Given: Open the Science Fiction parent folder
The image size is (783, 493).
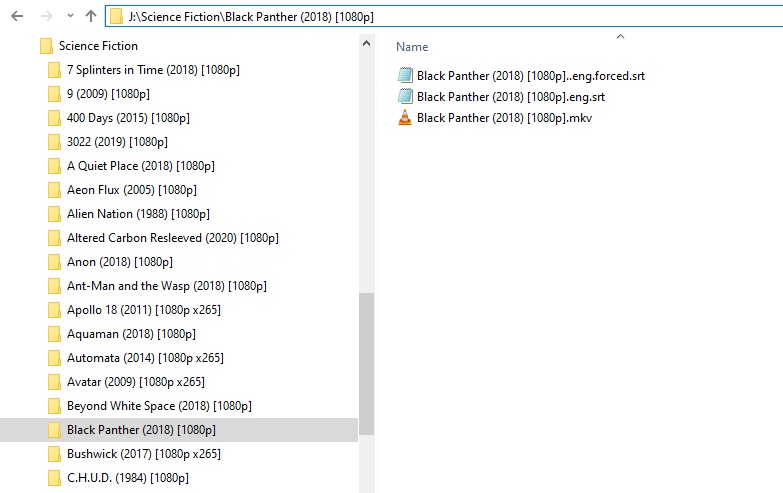Looking at the screenshot, I should tap(98, 46).
